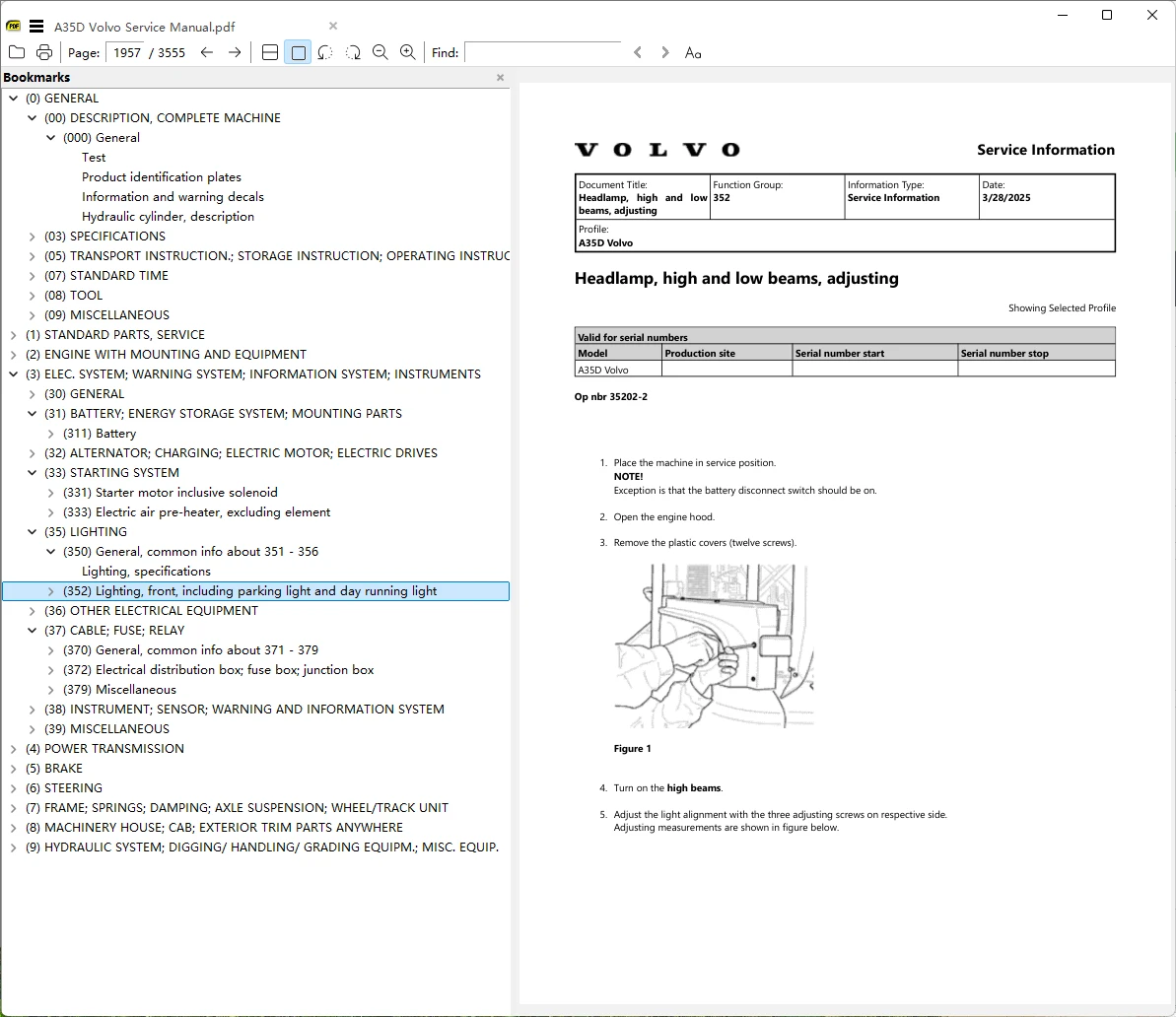Find previous match arrow
The height and width of the screenshot is (1017, 1176).
coord(638,52)
